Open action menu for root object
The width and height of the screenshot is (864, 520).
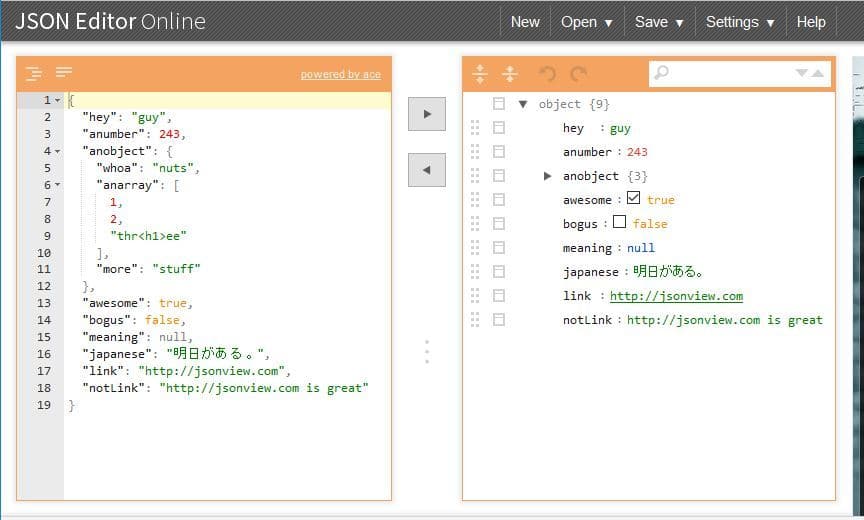tap(499, 104)
